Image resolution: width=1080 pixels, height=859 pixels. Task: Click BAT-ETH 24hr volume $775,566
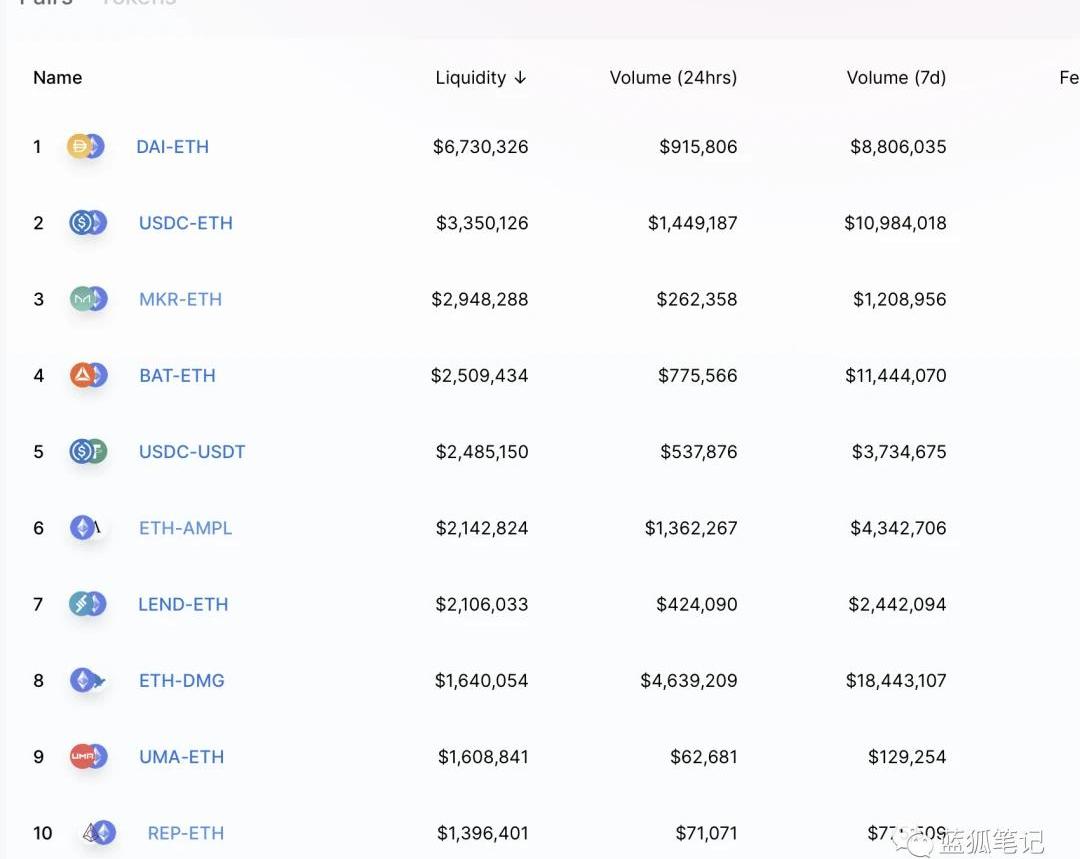pos(698,376)
